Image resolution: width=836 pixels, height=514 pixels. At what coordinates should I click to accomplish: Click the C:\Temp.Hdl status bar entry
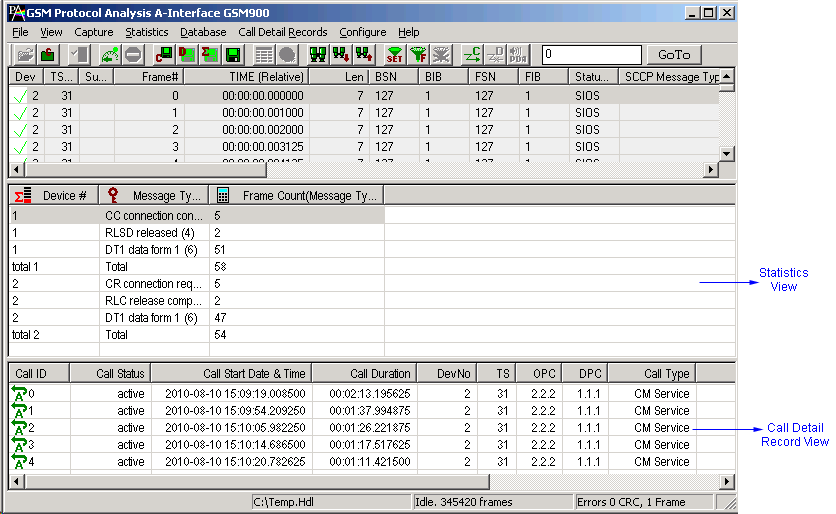coord(331,502)
